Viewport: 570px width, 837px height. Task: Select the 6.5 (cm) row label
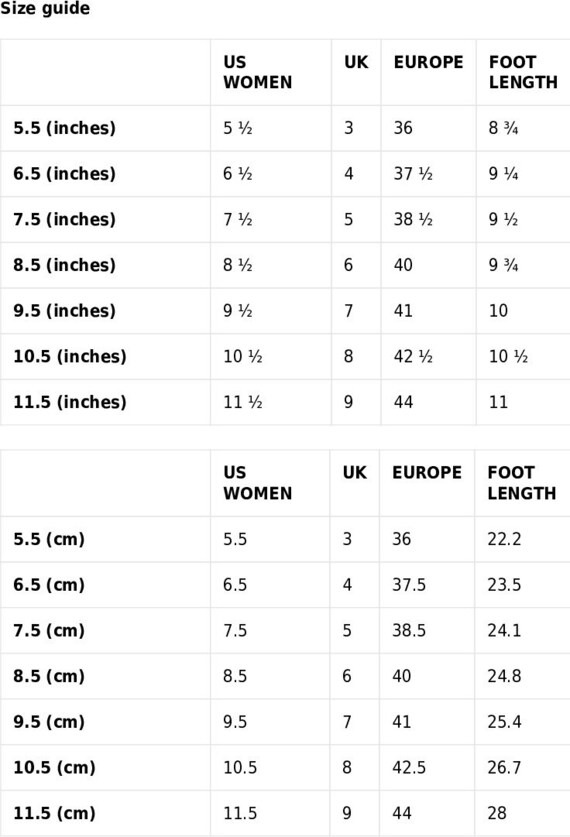pyautogui.click(x=49, y=585)
